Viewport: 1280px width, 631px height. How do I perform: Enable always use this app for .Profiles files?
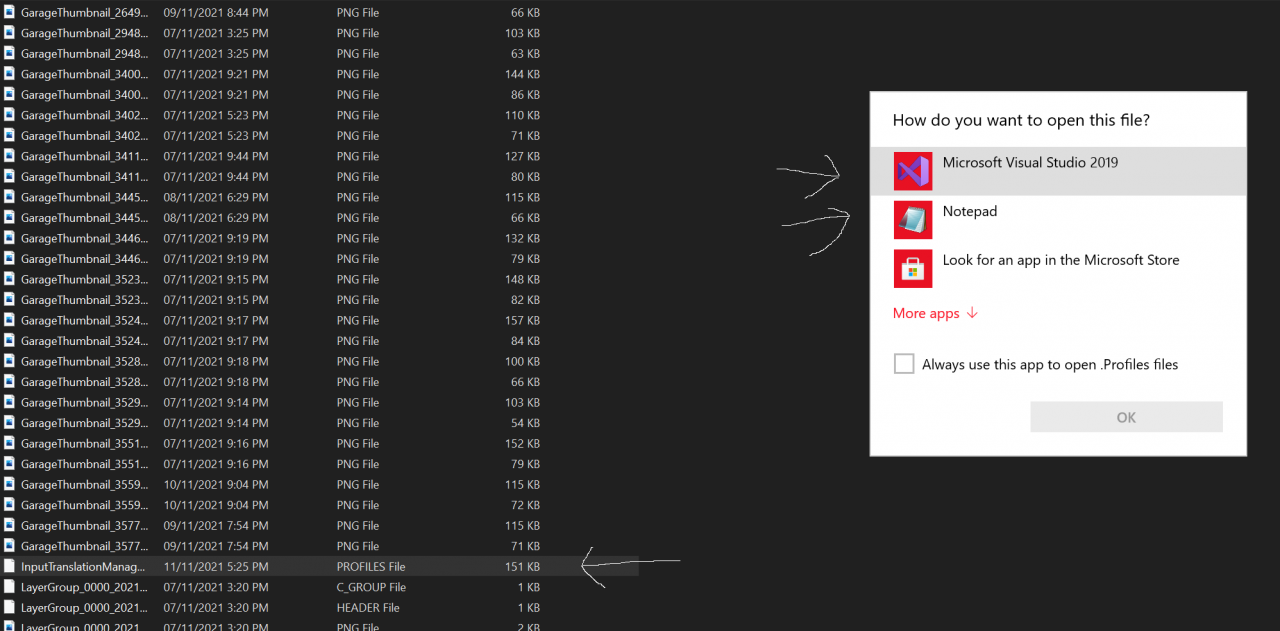(904, 365)
